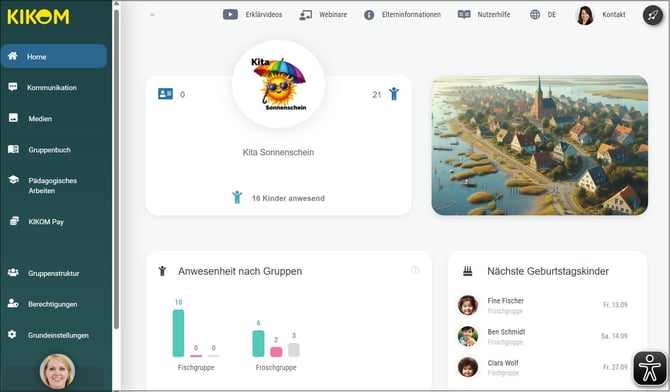Click the Erklärvideos video play icon
This screenshot has height=392, width=670.
230,15
